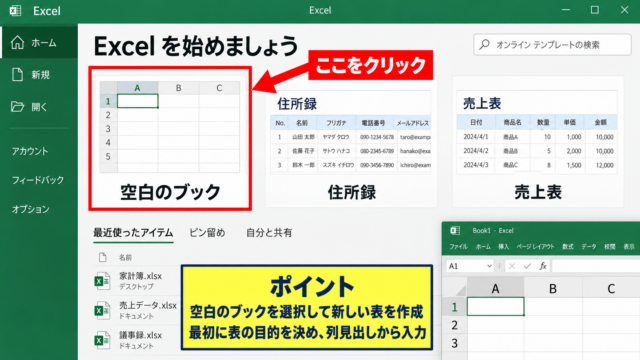Select the 売上表 template thumbnail

point(538,141)
